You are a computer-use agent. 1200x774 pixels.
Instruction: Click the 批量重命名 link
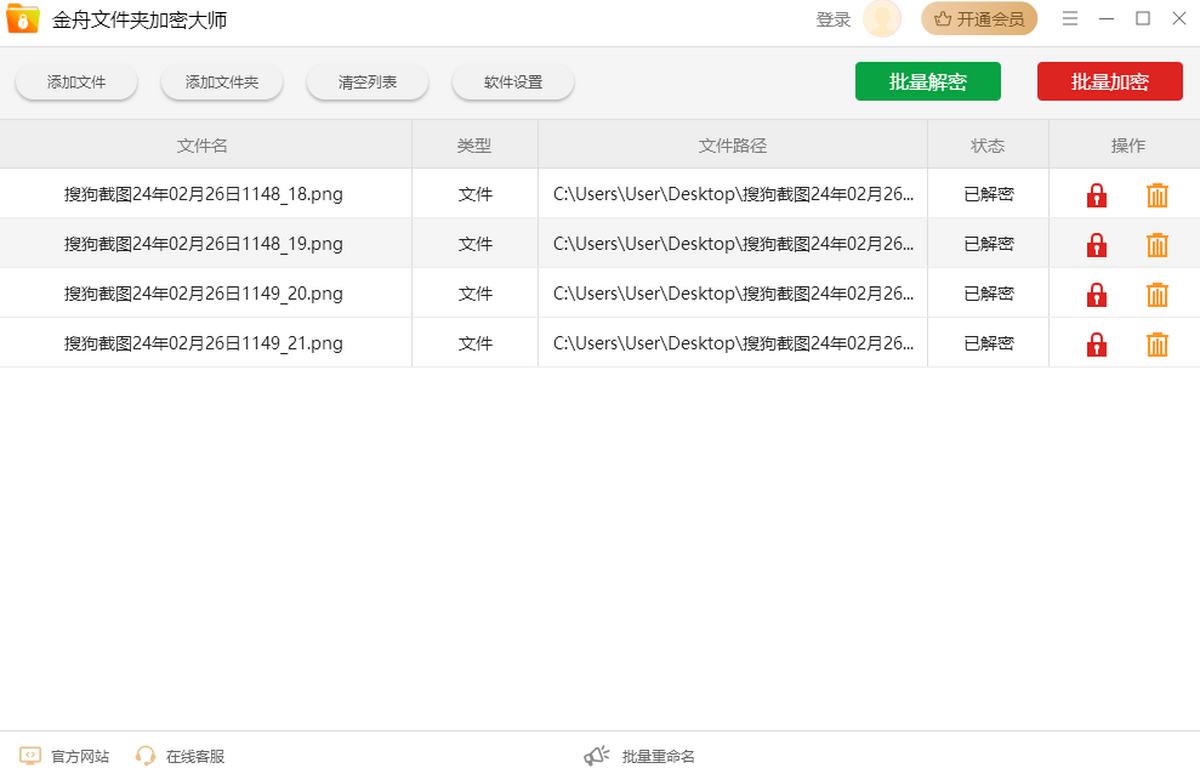[x=640, y=756]
